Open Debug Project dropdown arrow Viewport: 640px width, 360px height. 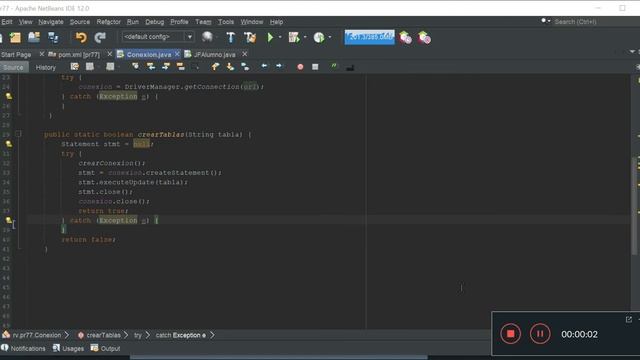click(305, 38)
